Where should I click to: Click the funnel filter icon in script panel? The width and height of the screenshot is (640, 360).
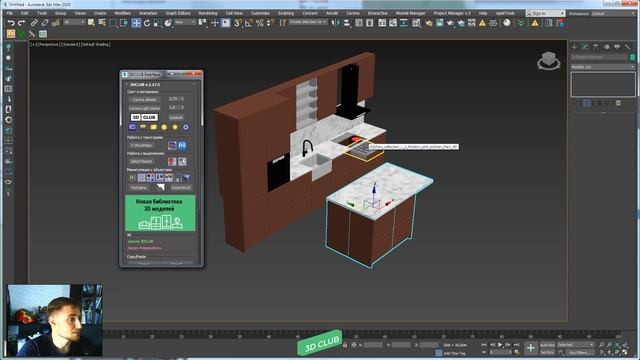(x=187, y=178)
